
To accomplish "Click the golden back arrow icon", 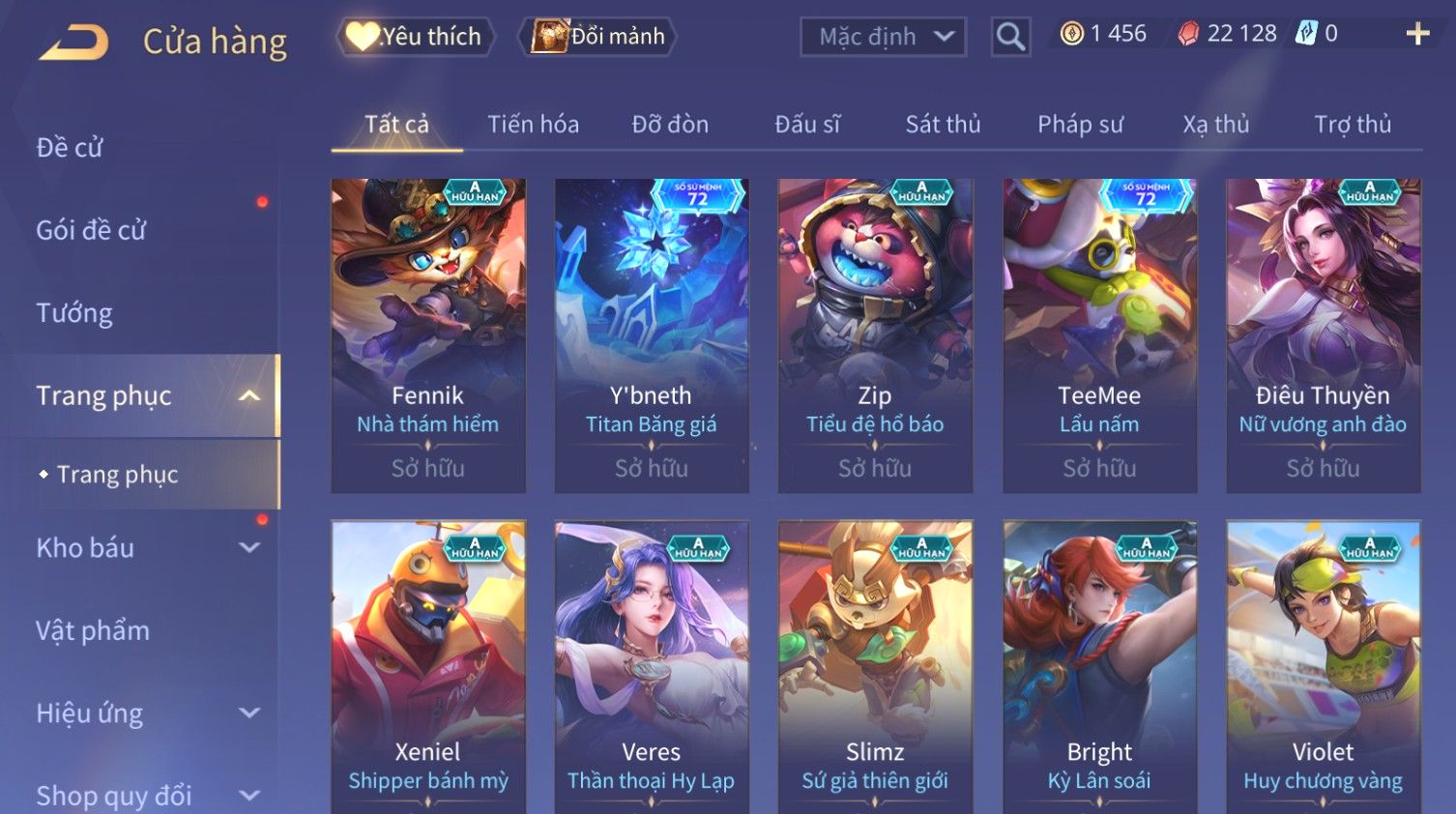I will point(73,42).
